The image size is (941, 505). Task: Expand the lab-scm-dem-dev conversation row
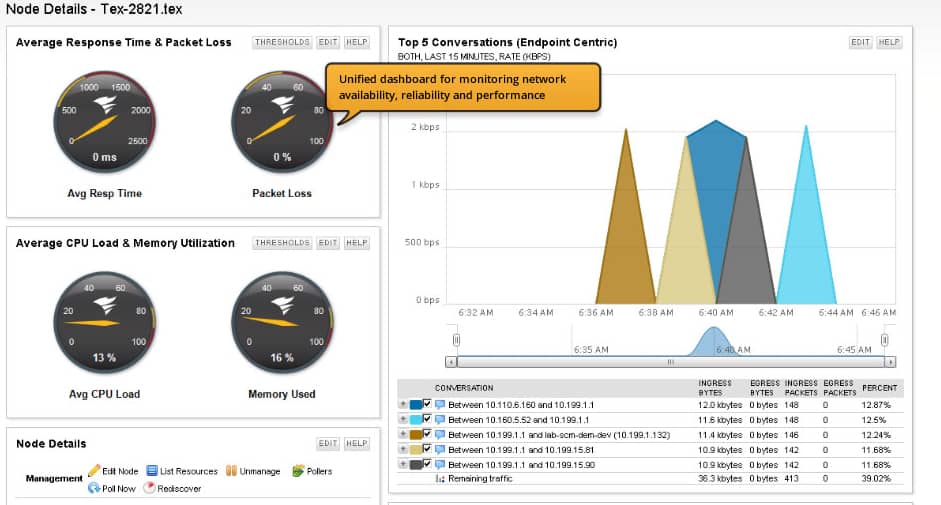tap(403, 435)
